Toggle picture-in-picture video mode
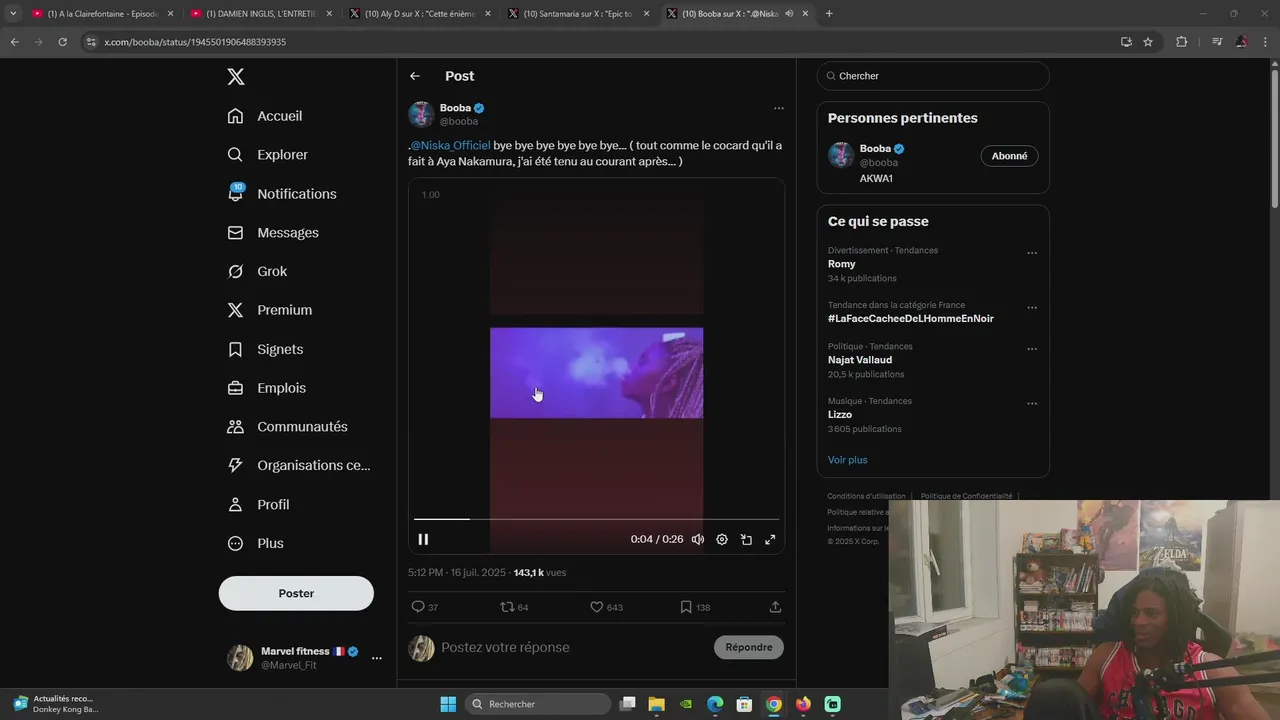This screenshot has width=1280, height=720. point(746,540)
